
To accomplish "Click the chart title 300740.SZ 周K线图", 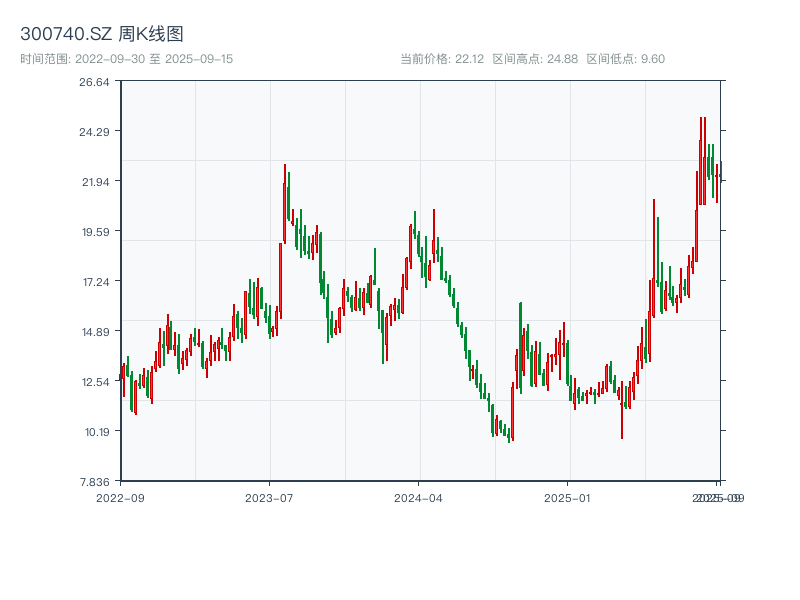I will coord(102,34).
